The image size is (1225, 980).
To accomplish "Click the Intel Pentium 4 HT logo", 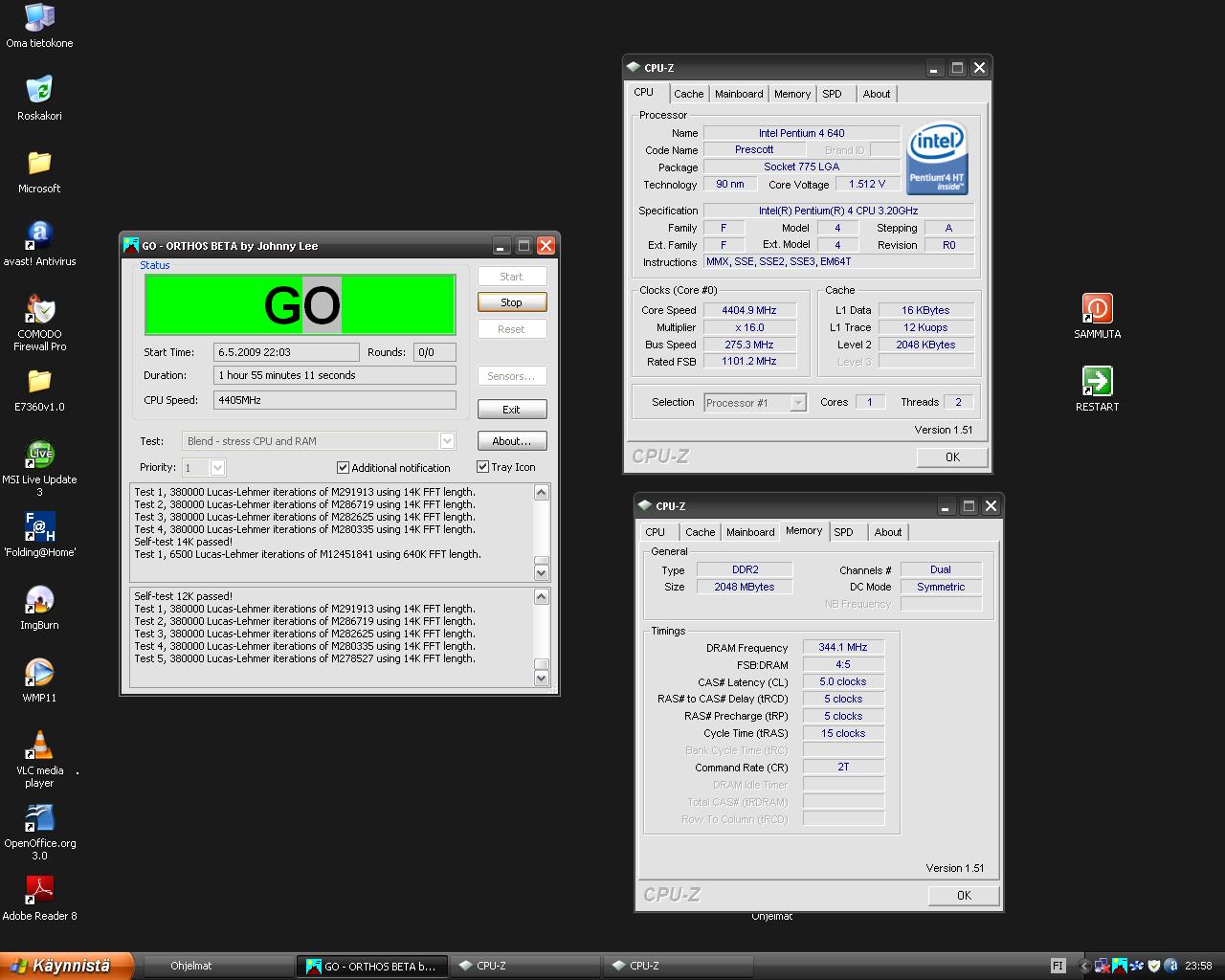I will tap(937, 158).
